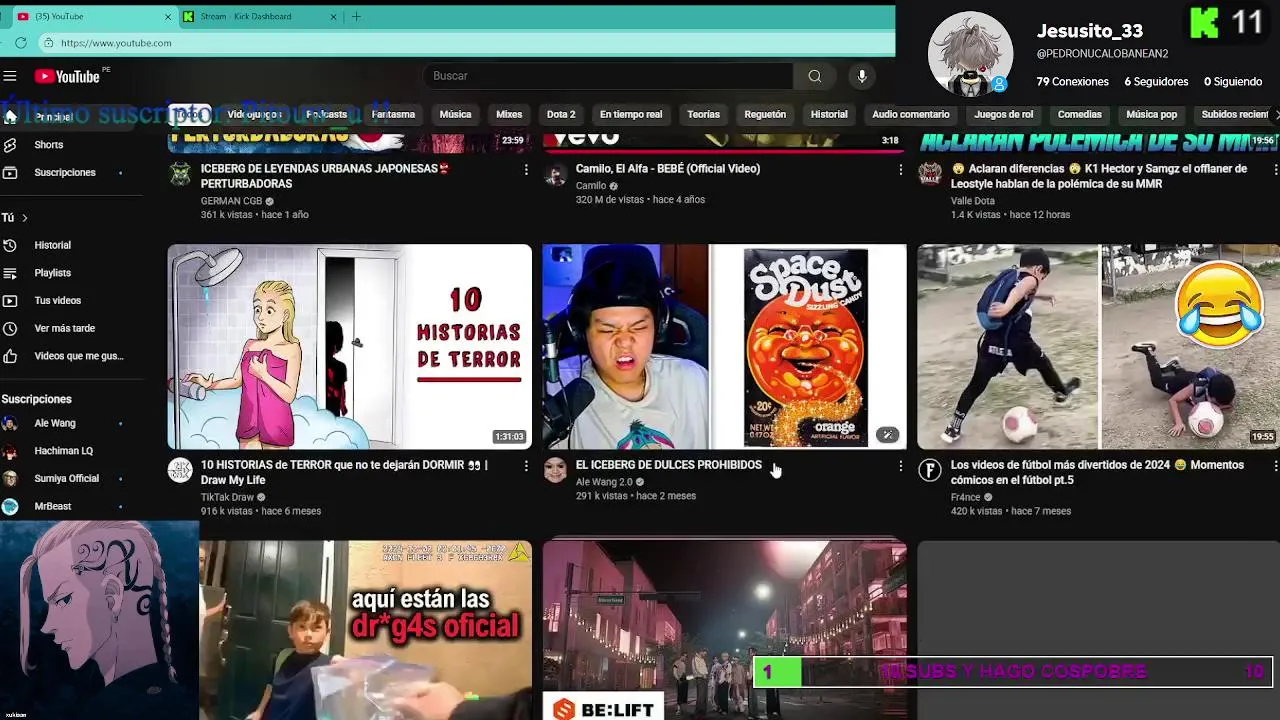This screenshot has width=1280, height=720.
Task: Open options for ICEBERG DE DULCES video
Action: point(901,466)
